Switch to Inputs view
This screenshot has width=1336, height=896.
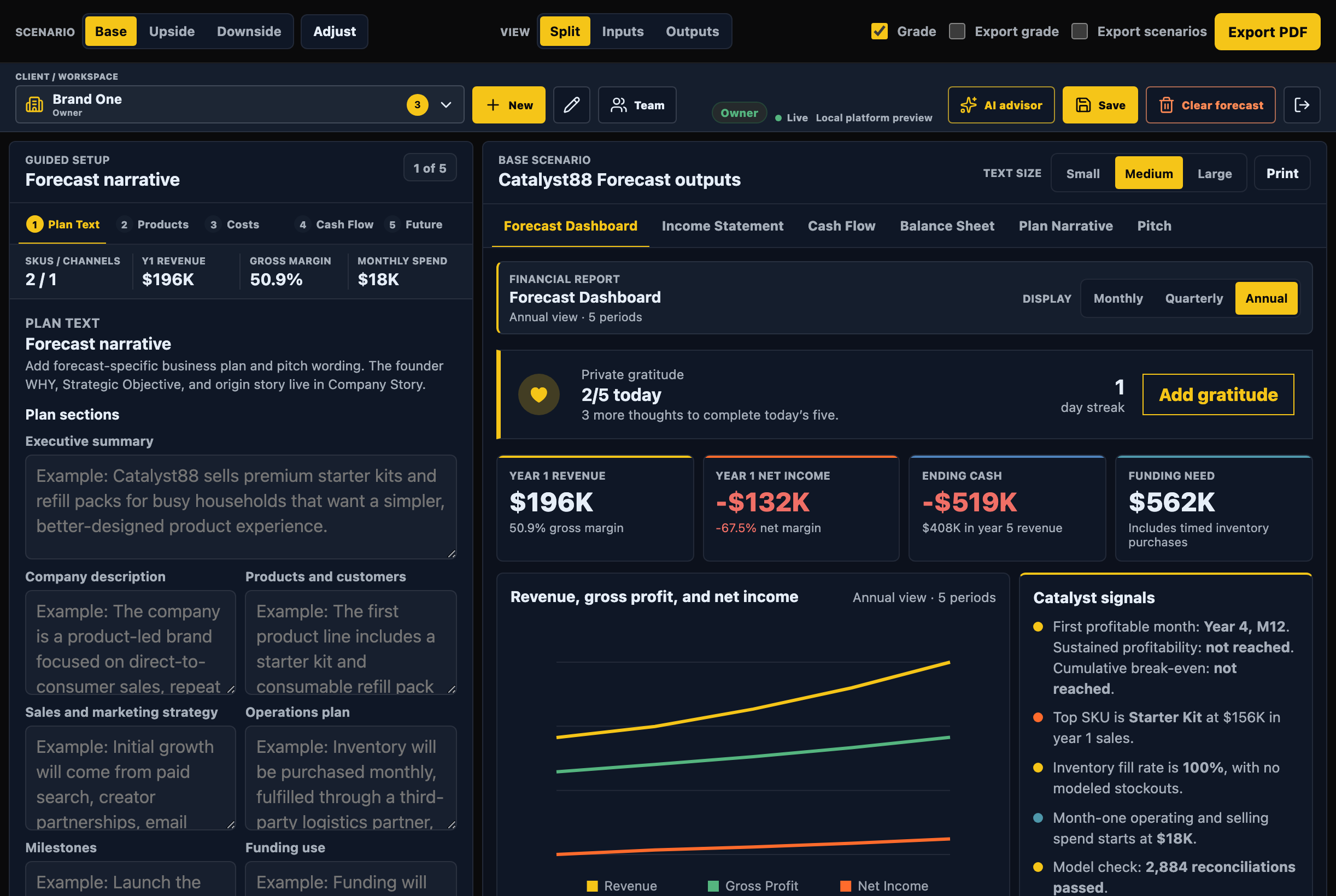tap(623, 32)
